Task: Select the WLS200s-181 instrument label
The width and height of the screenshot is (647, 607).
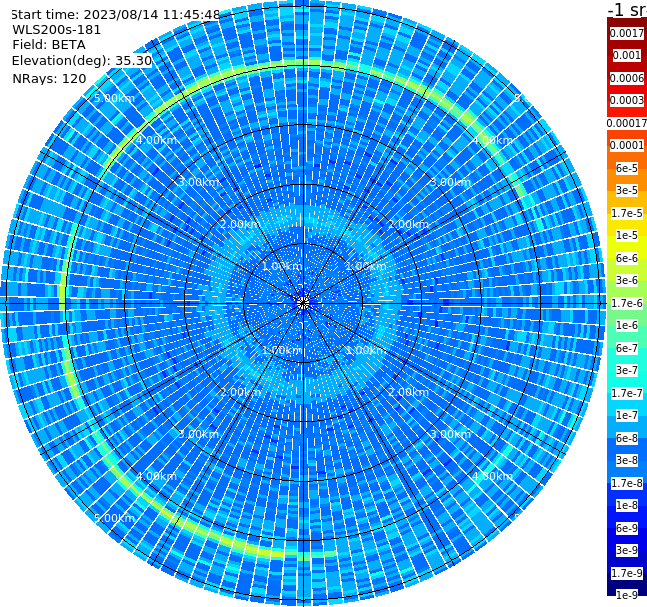Action: click(x=57, y=30)
